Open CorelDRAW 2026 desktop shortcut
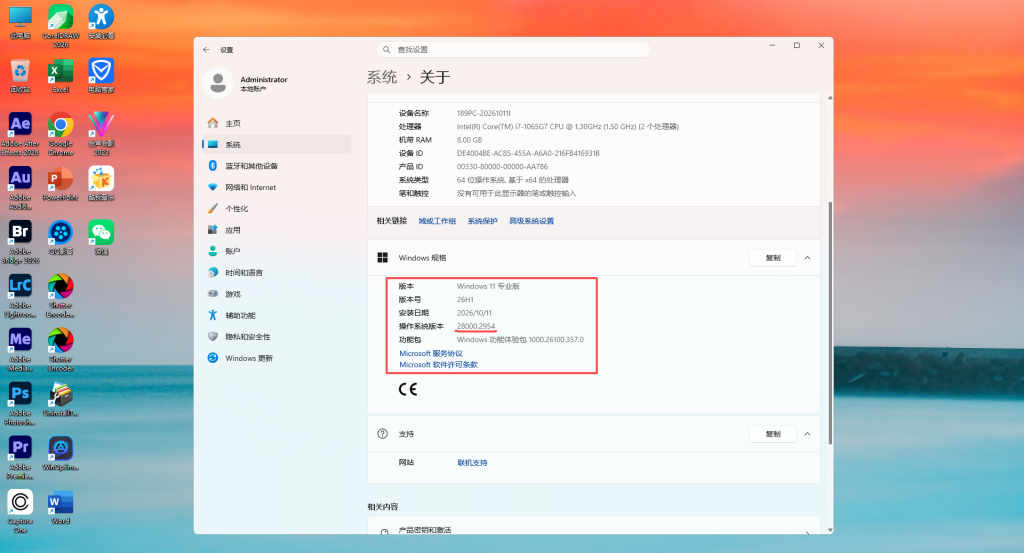 tap(61, 25)
